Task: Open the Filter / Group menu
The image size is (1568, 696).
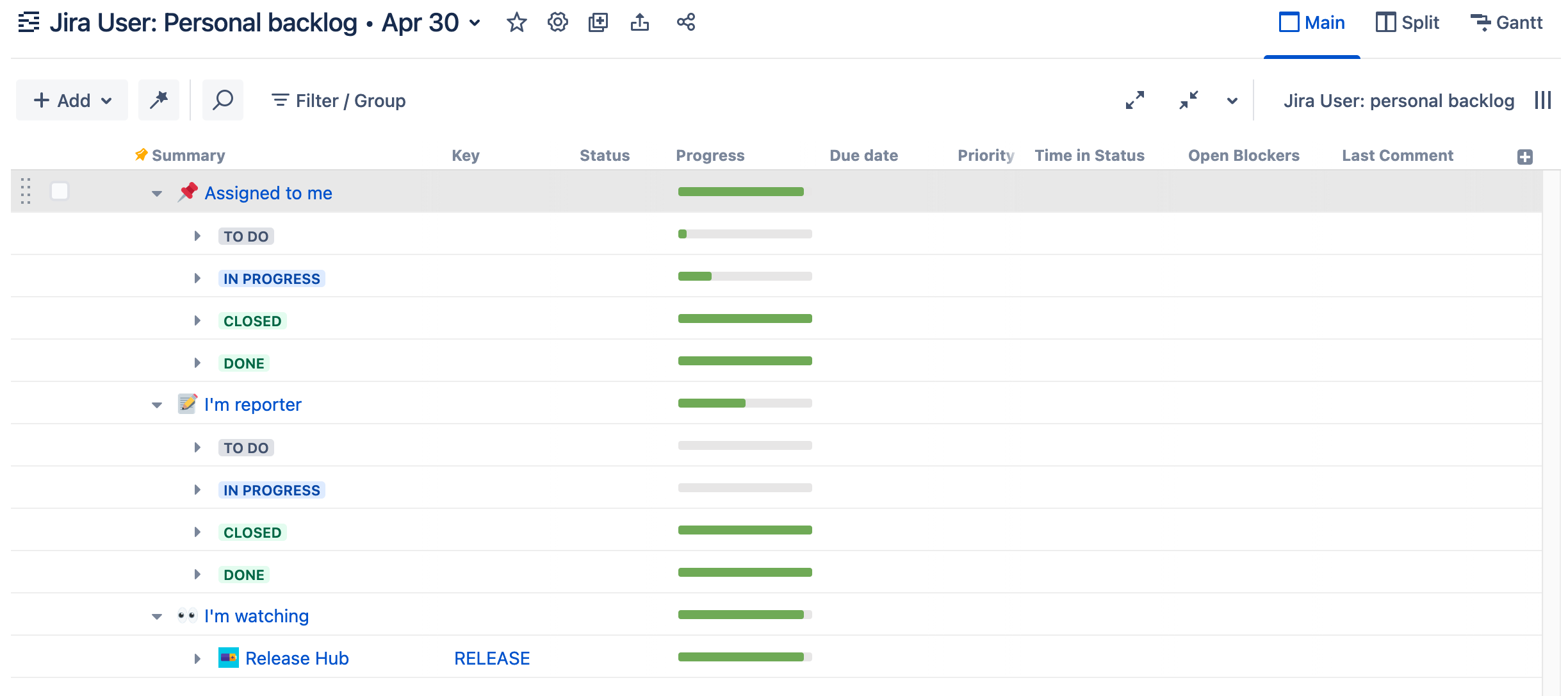Action: [x=338, y=101]
